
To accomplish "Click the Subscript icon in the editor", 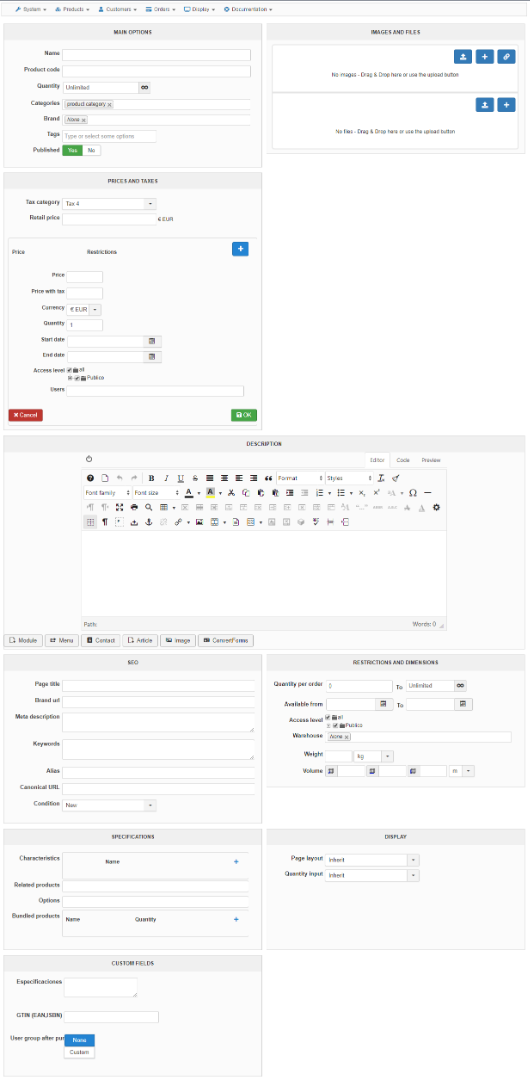I will (362, 493).
